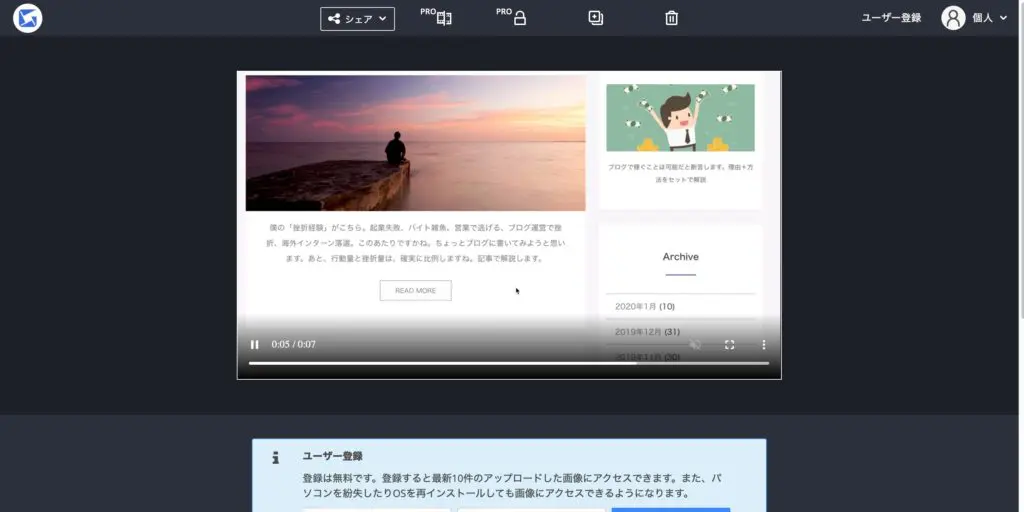
Task: Select the READ MORE box in video
Action: pyautogui.click(x=415, y=291)
